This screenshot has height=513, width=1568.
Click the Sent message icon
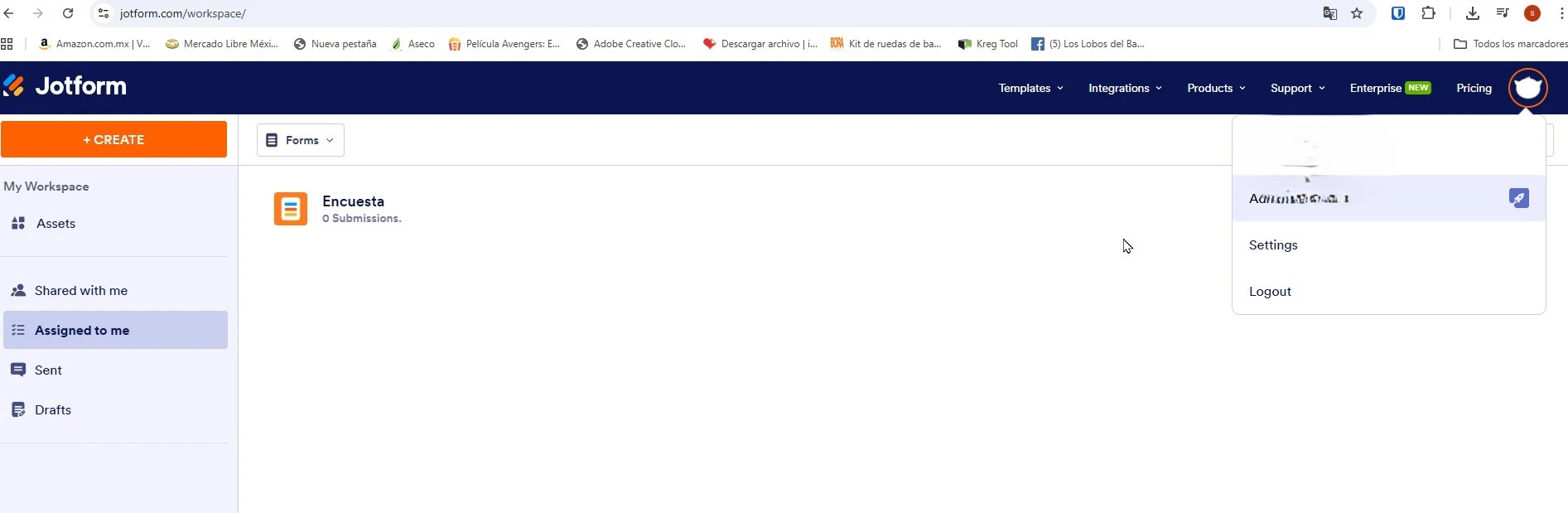18,370
